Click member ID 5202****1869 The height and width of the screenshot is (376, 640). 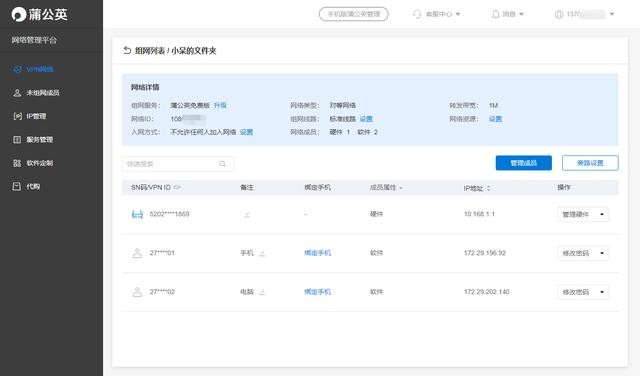pos(169,214)
